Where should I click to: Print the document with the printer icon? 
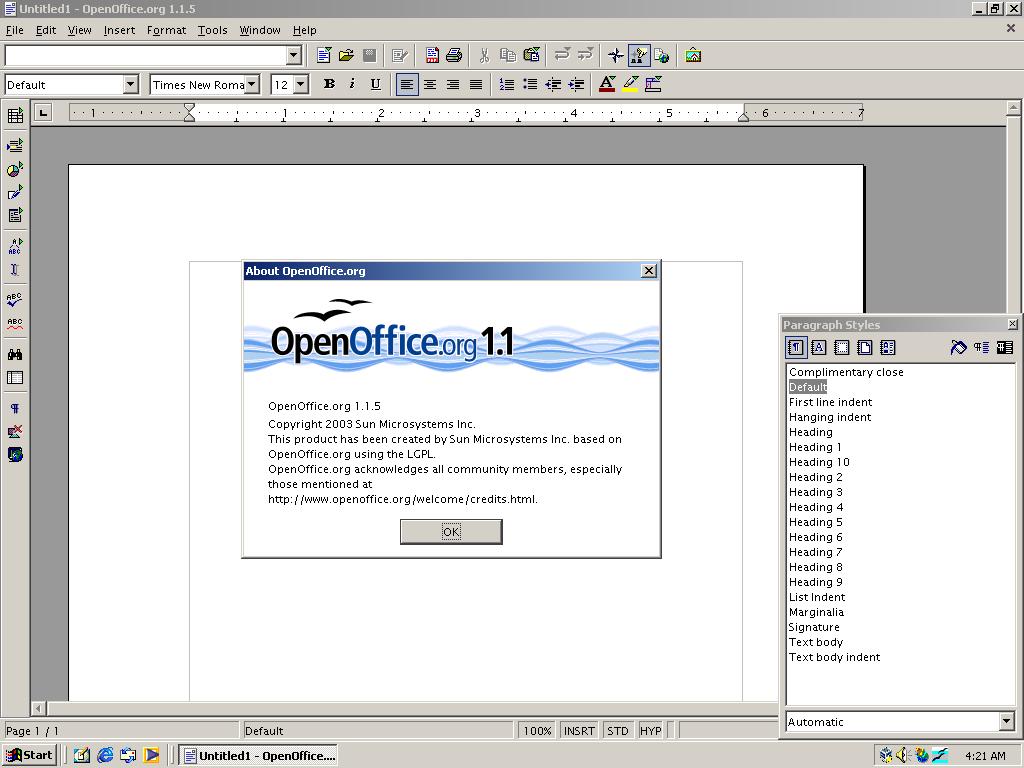click(454, 56)
